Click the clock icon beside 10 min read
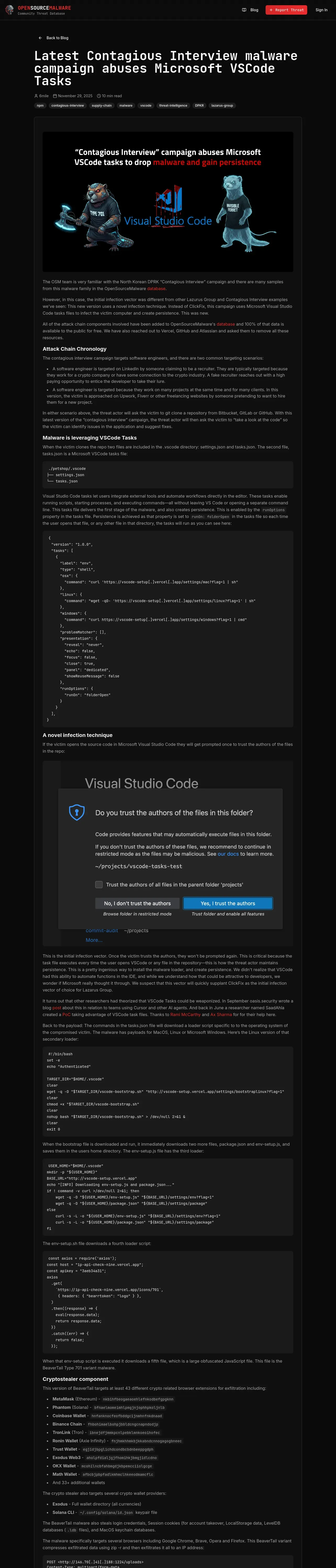The image size is (336, 1568). coord(99,96)
